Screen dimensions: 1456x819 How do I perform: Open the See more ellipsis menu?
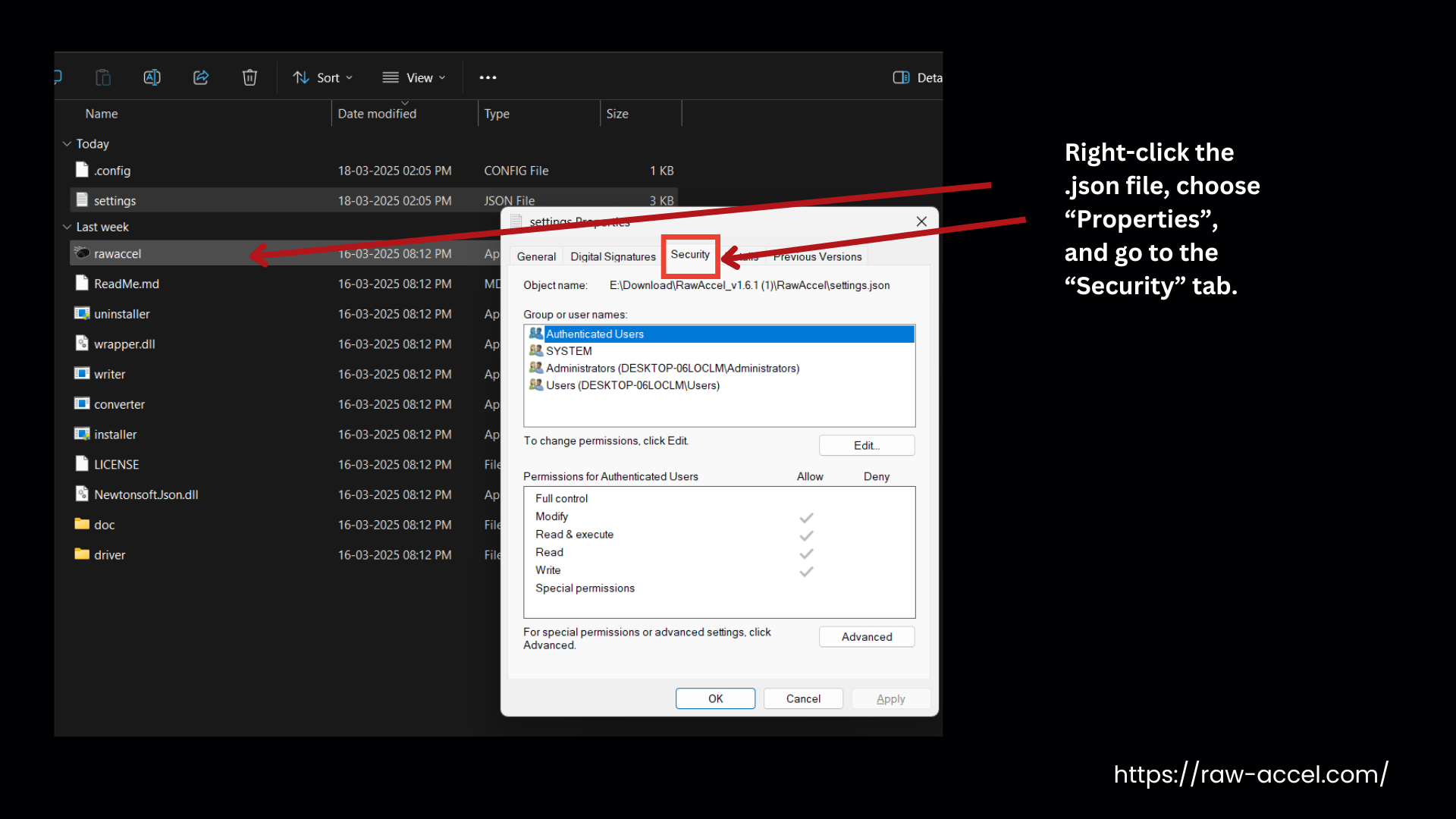pos(488,77)
